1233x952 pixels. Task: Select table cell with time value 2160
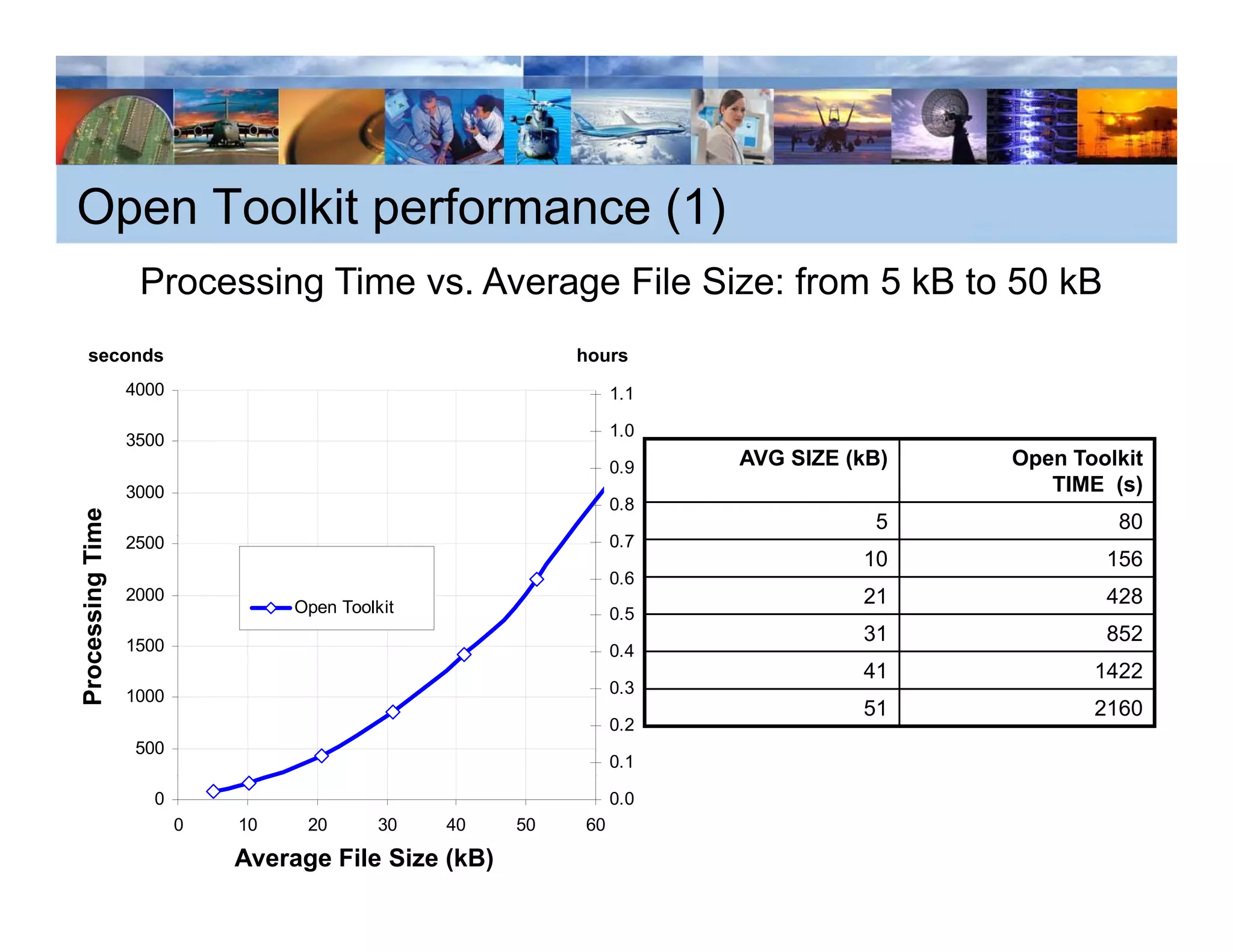click(1026, 708)
